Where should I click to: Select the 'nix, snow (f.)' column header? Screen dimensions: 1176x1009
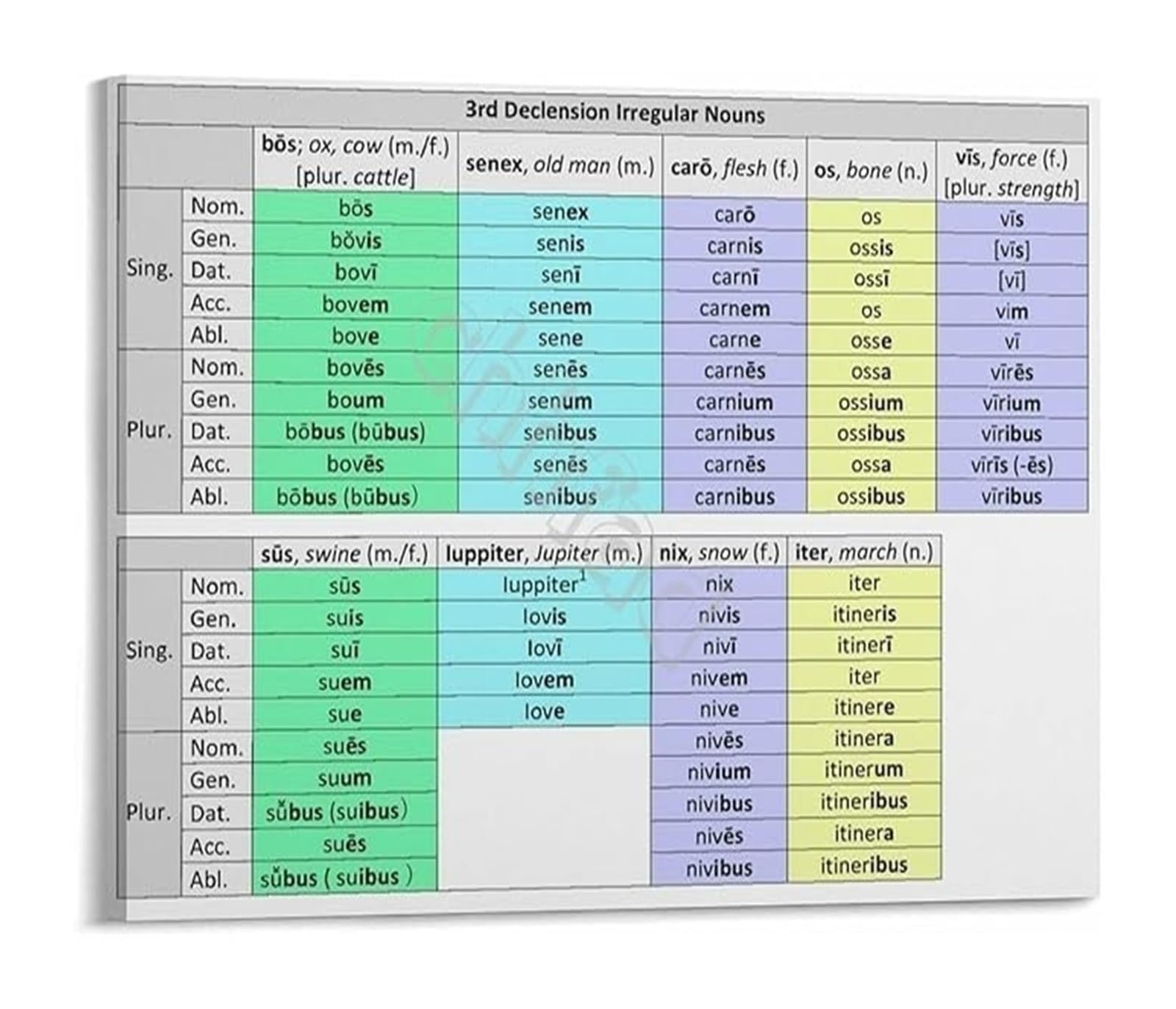(x=719, y=552)
